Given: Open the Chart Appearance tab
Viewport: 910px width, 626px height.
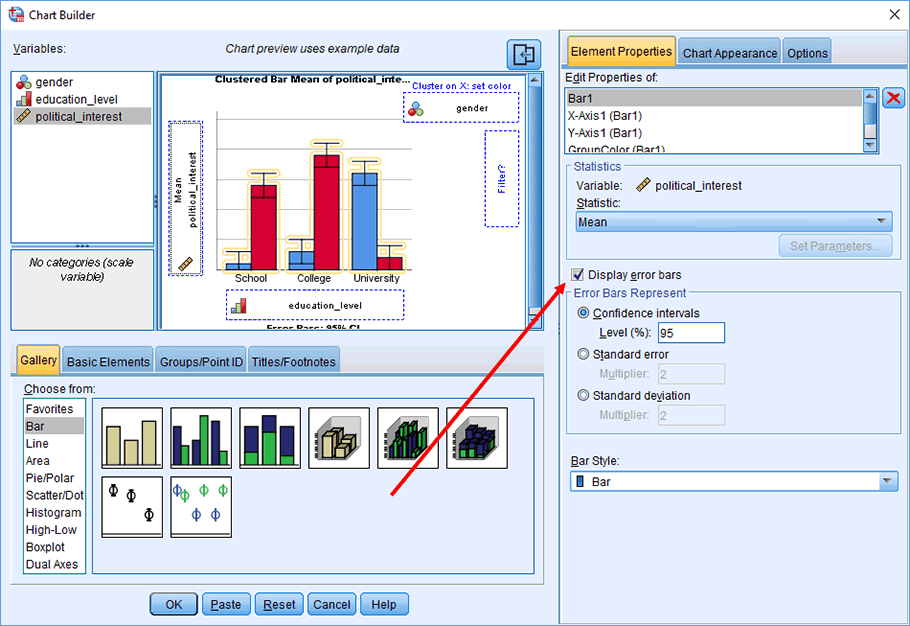Looking at the screenshot, I should pyautogui.click(x=730, y=53).
